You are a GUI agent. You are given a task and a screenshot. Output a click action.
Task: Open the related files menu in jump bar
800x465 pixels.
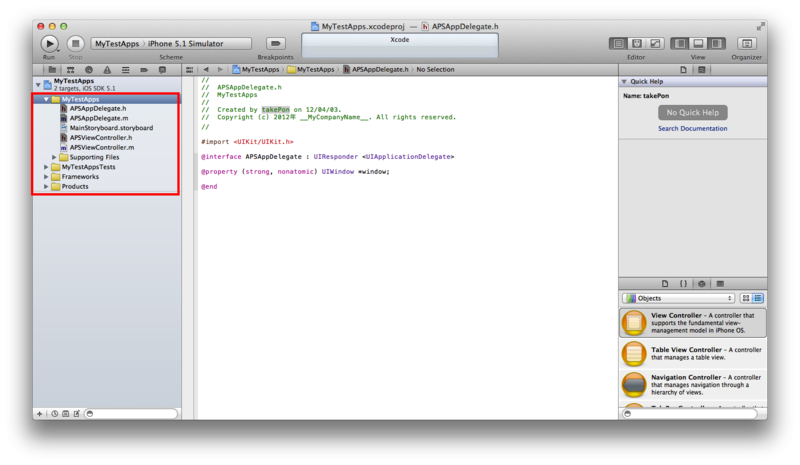189,70
